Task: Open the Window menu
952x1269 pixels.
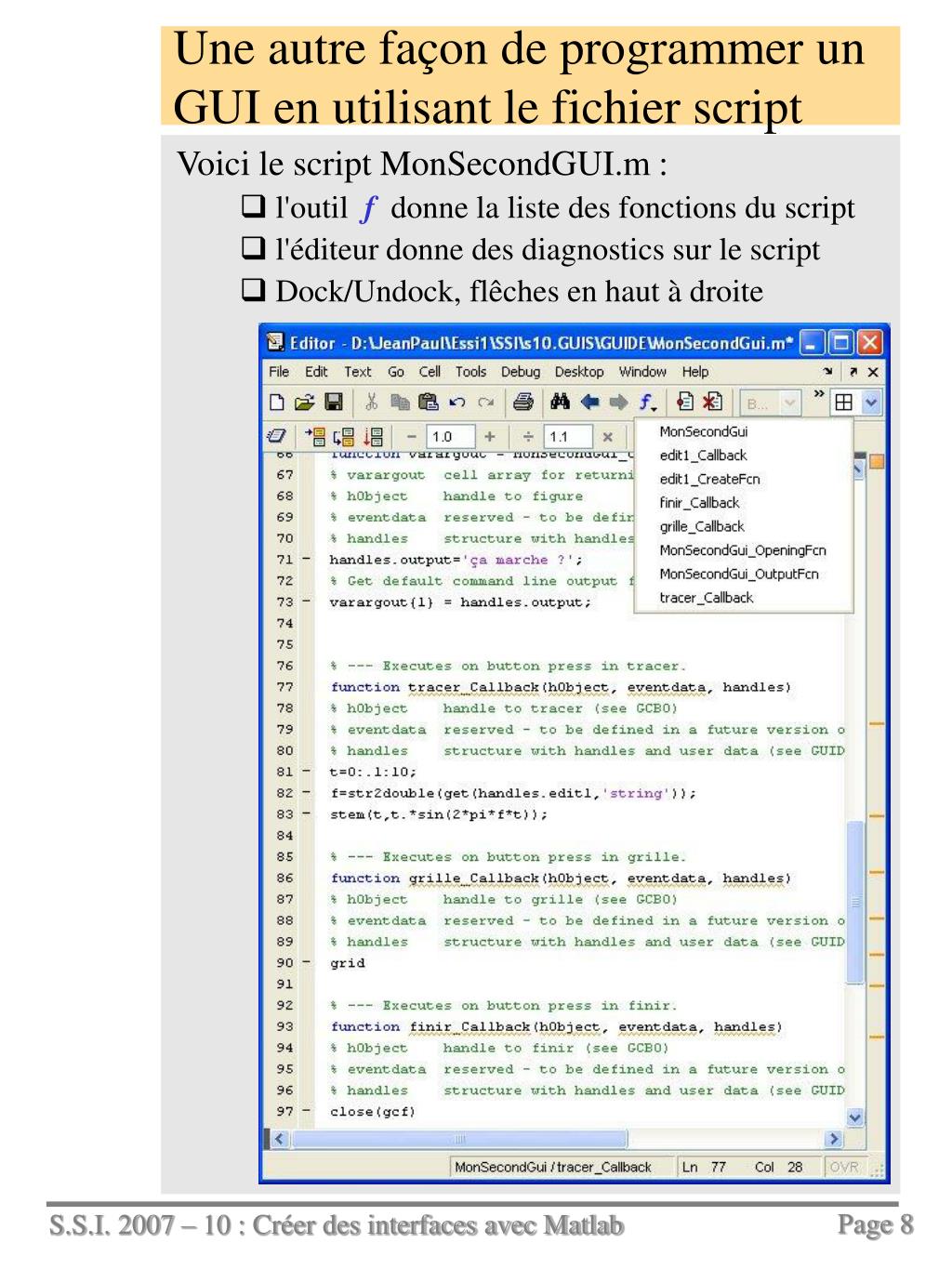Action: pos(642,372)
